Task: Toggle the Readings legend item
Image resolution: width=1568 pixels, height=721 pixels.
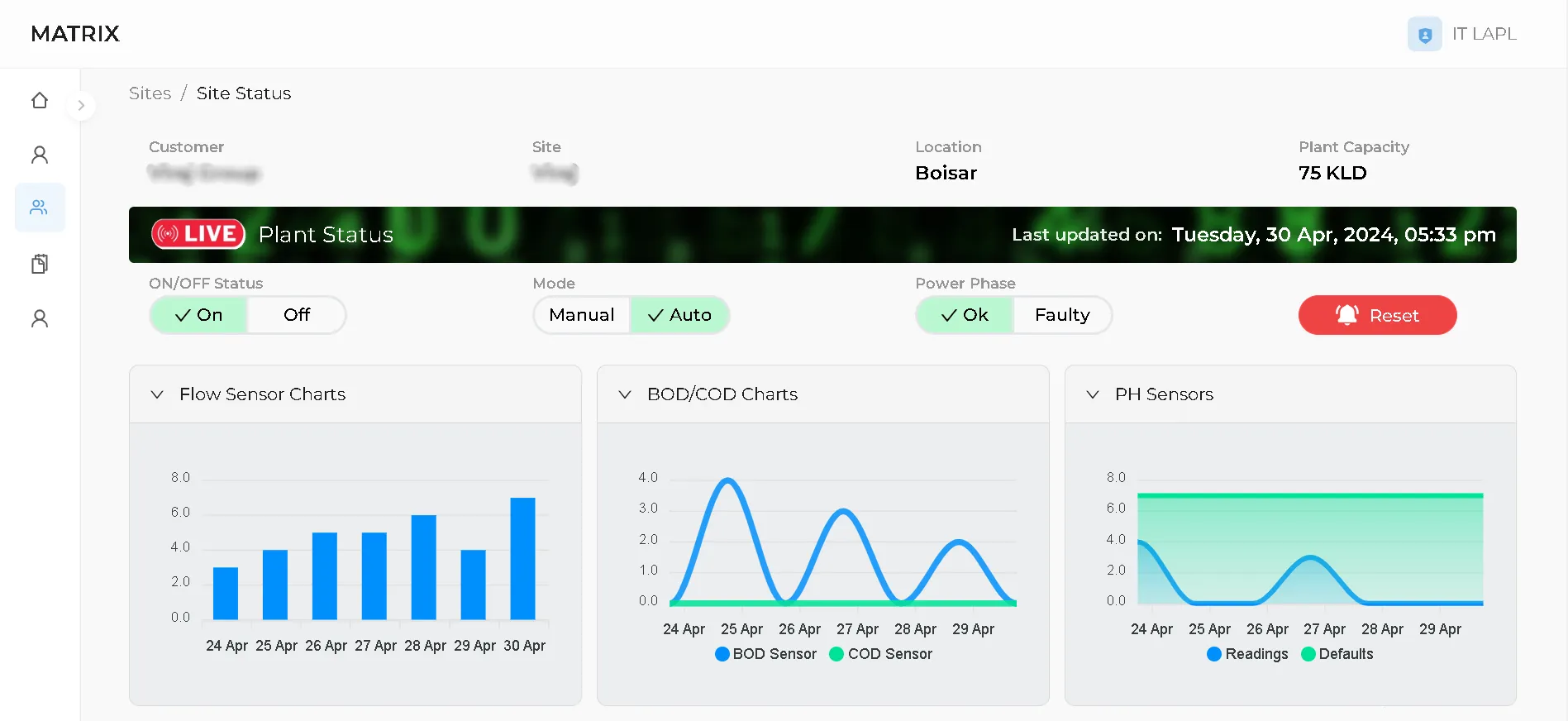Action: click(x=1247, y=654)
